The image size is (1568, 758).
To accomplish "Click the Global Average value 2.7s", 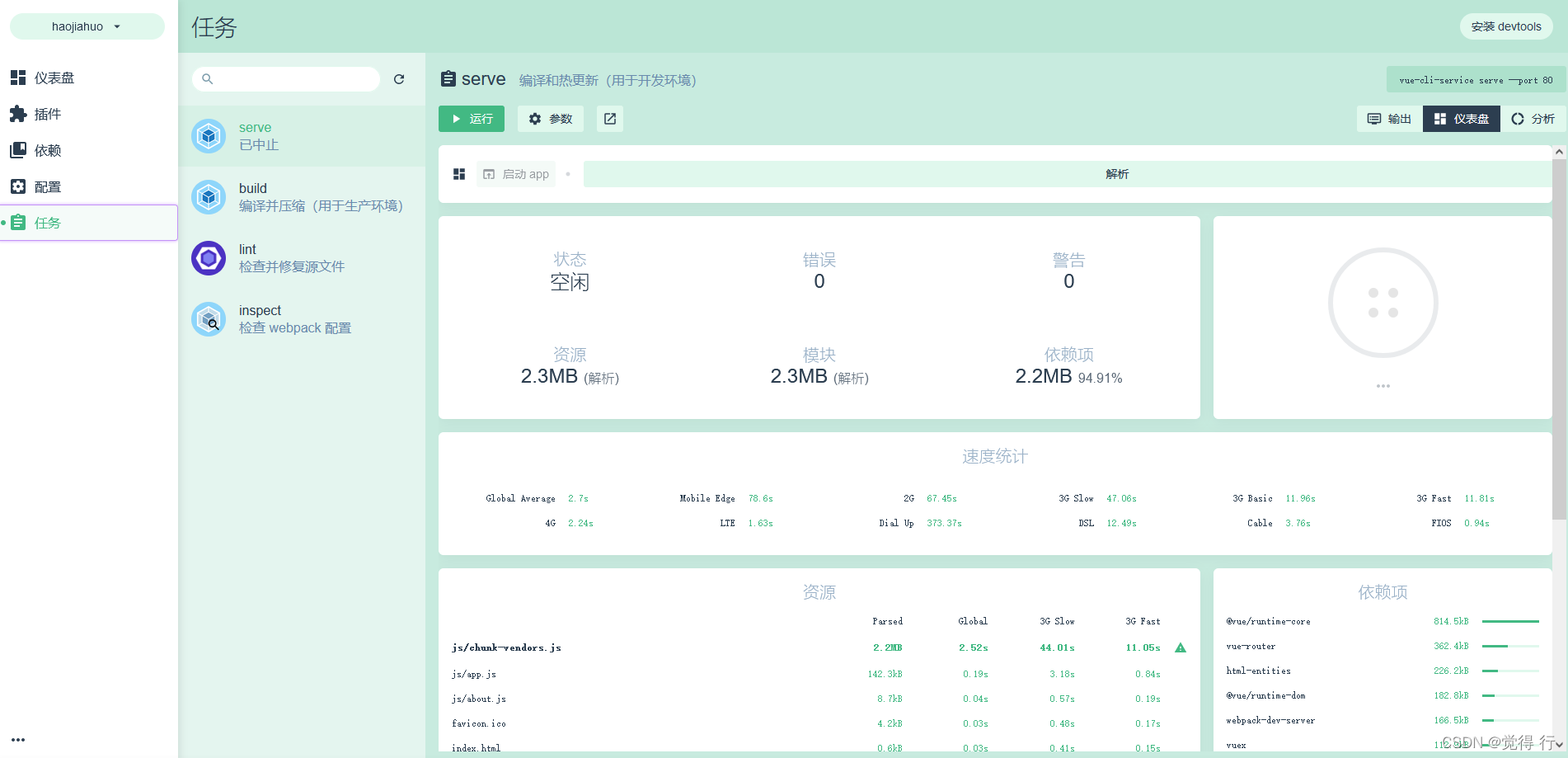I will (578, 498).
